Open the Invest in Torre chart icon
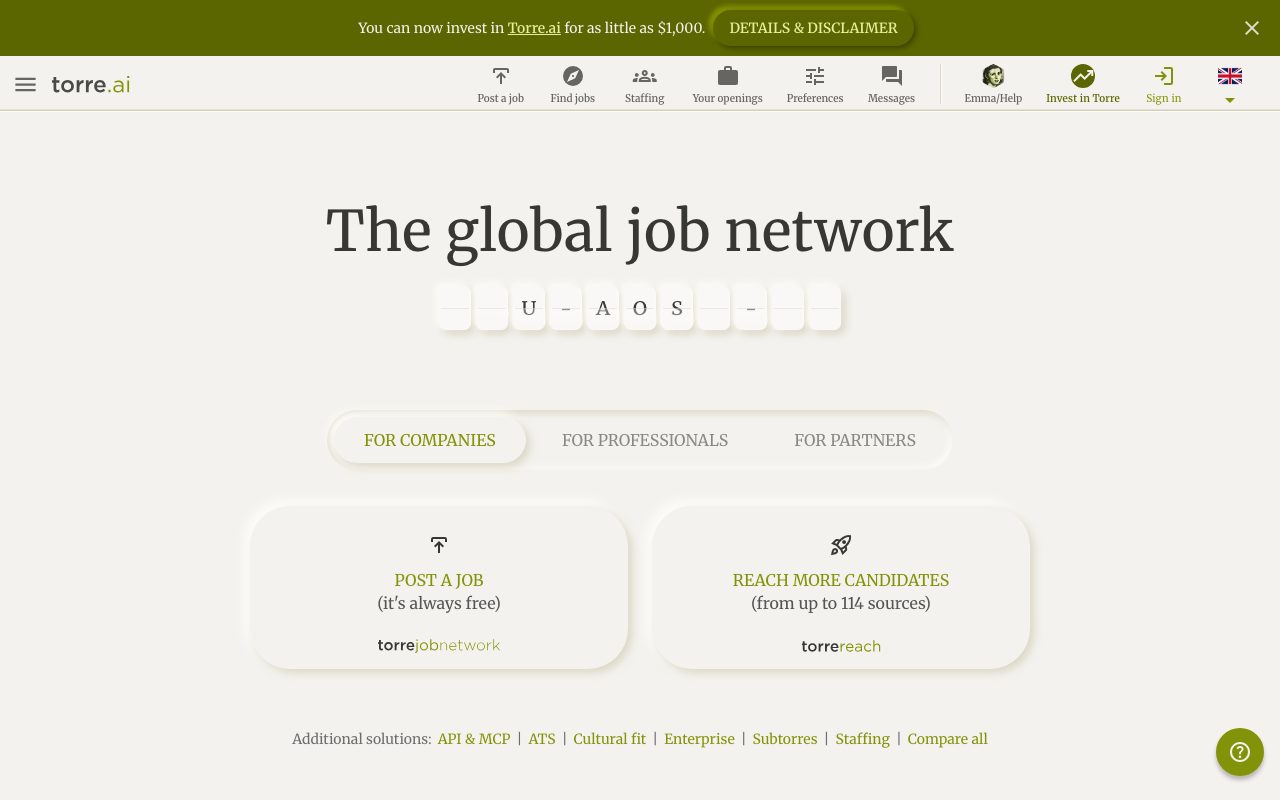 pyautogui.click(x=1083, y=76)
